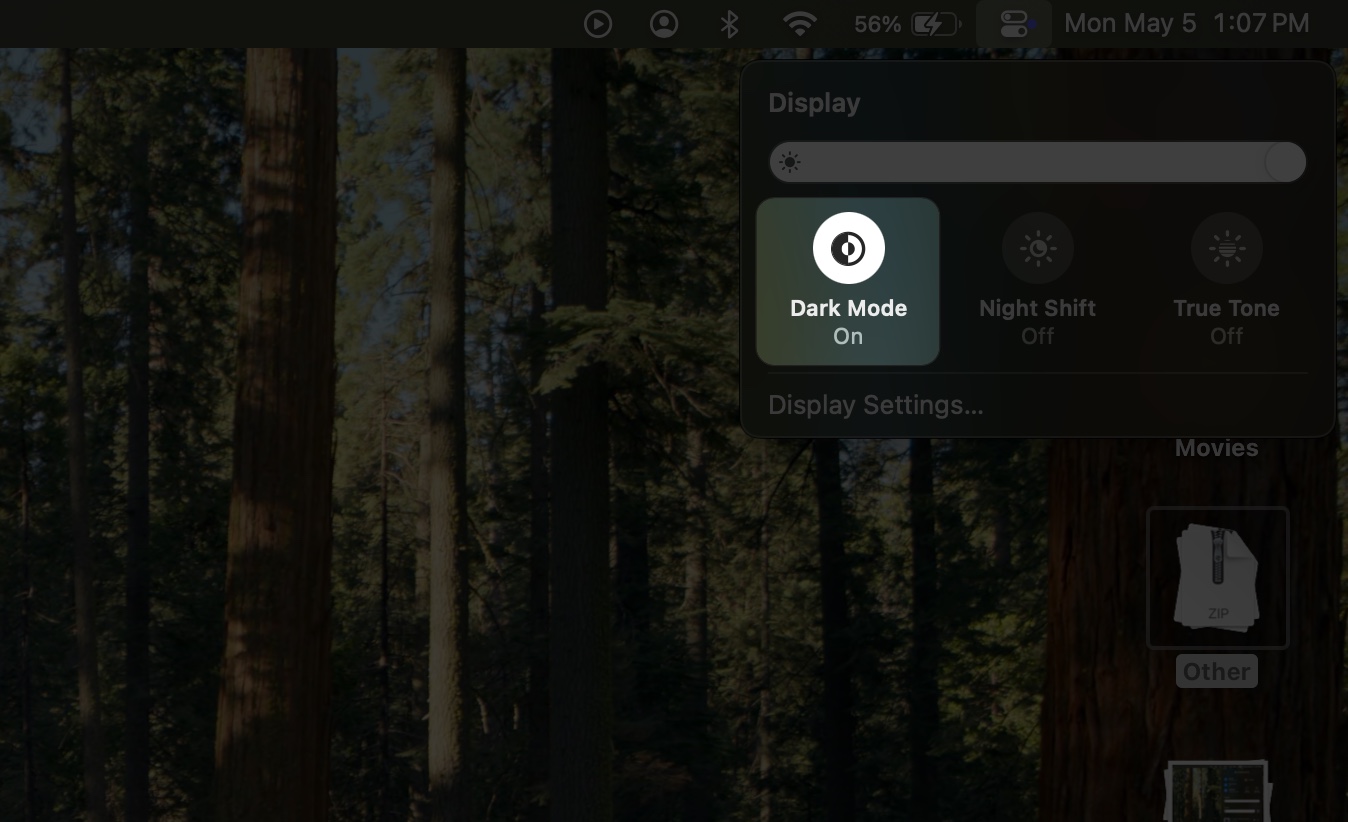
Task: Open Display Settings
Action: 875,405
